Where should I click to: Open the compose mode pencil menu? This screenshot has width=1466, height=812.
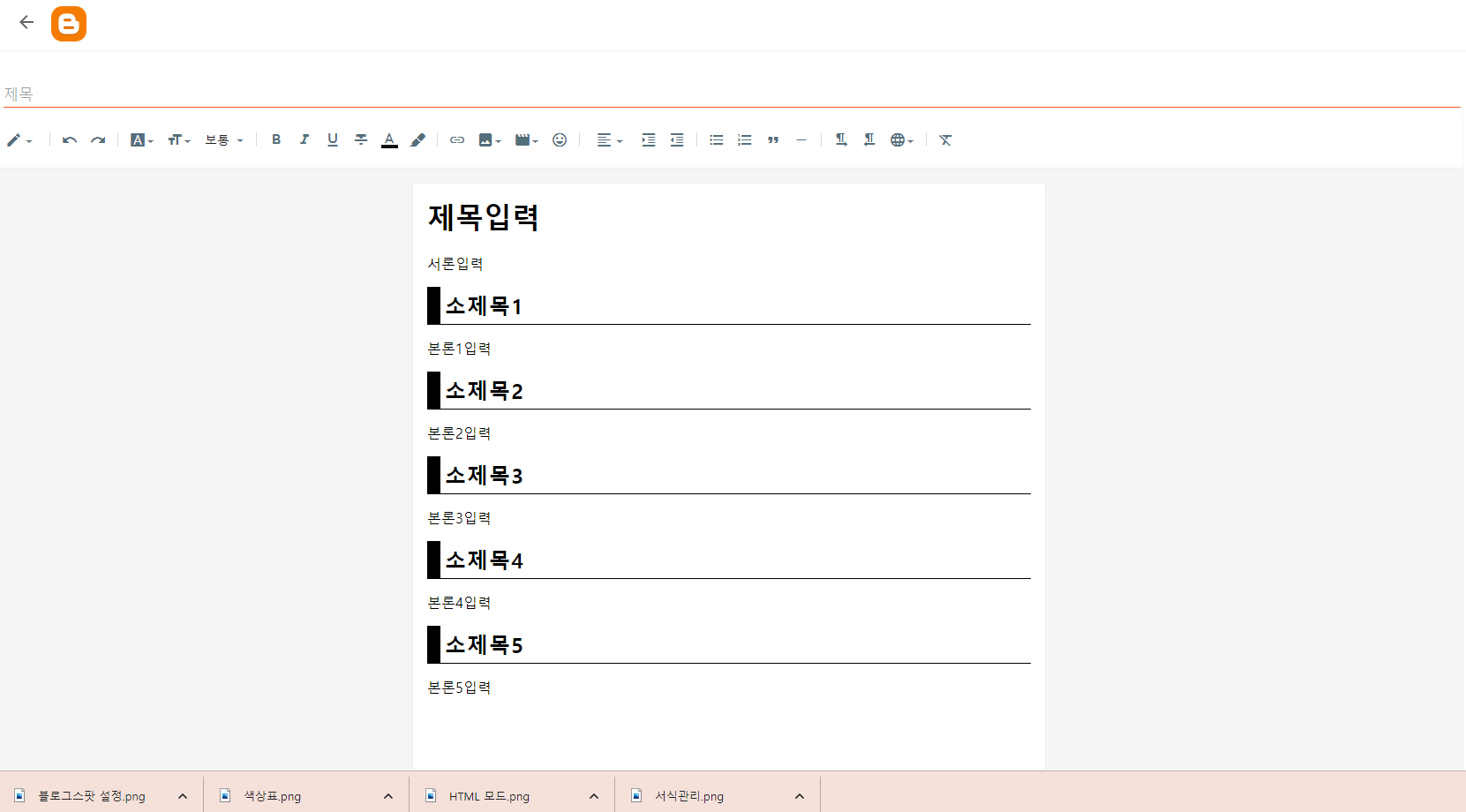click(19, 139)
